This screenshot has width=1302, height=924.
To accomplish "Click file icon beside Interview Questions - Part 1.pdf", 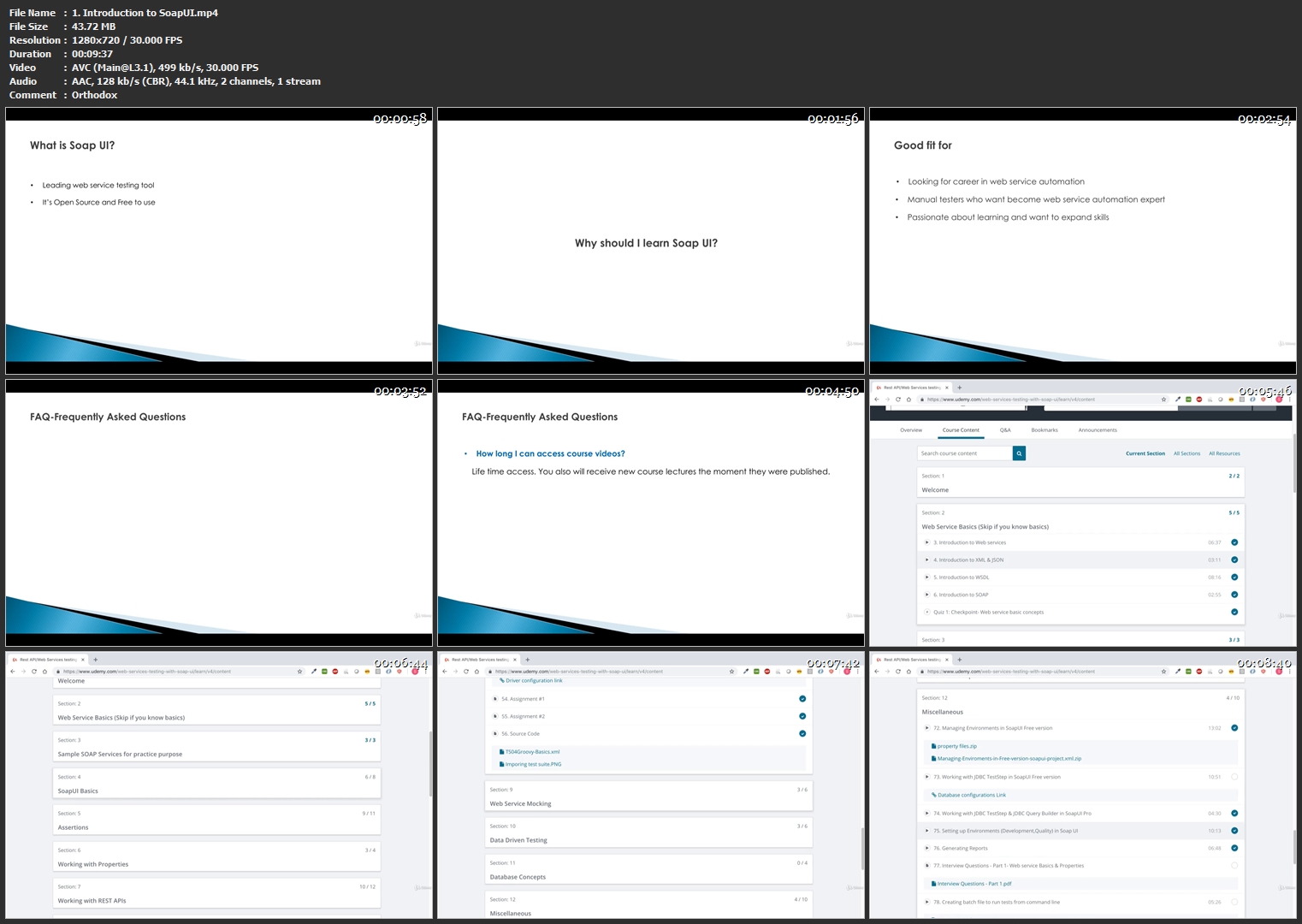I will (x=933, y=884).
